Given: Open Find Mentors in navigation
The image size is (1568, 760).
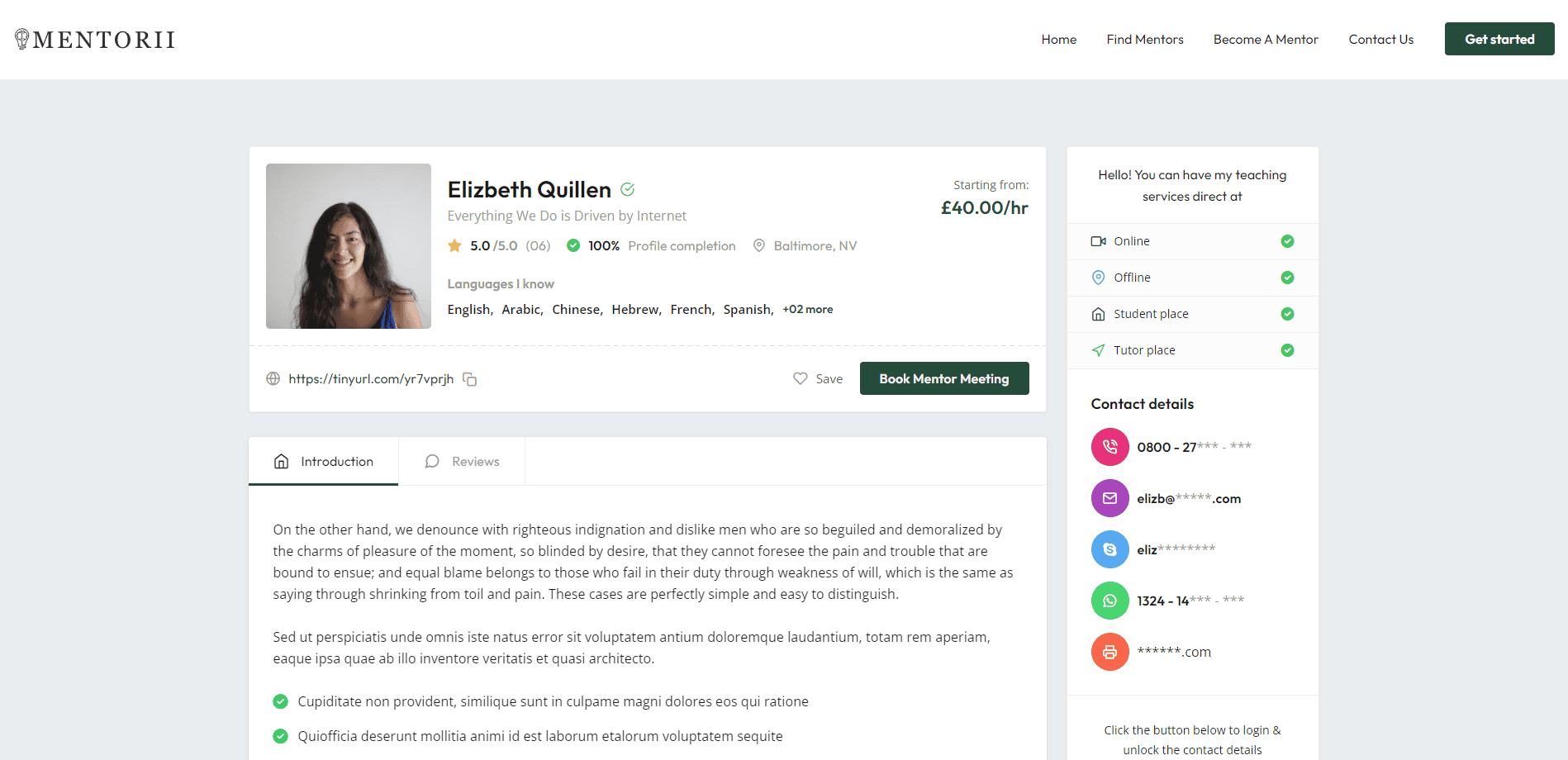Looking at the screenshot, I should (1144, 40).
